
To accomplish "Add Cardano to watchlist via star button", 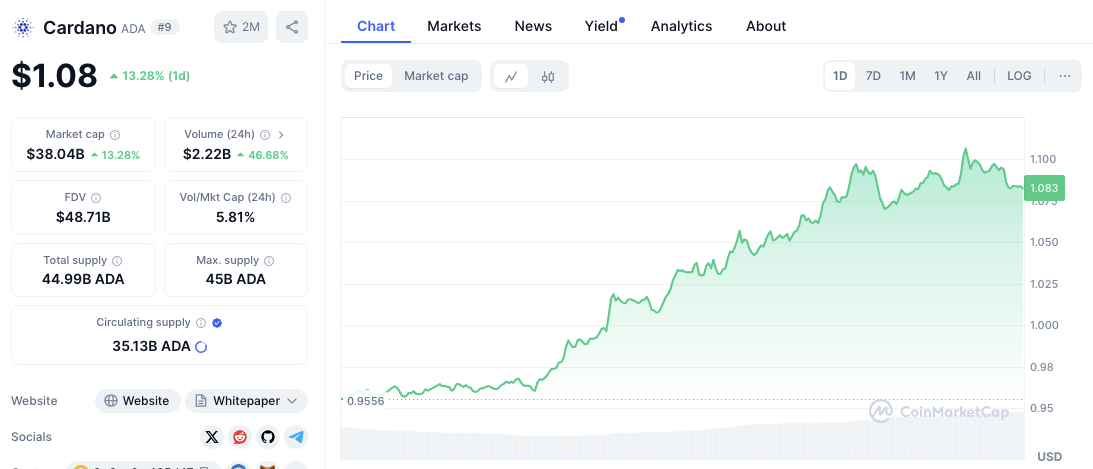I will coord(240,27).
